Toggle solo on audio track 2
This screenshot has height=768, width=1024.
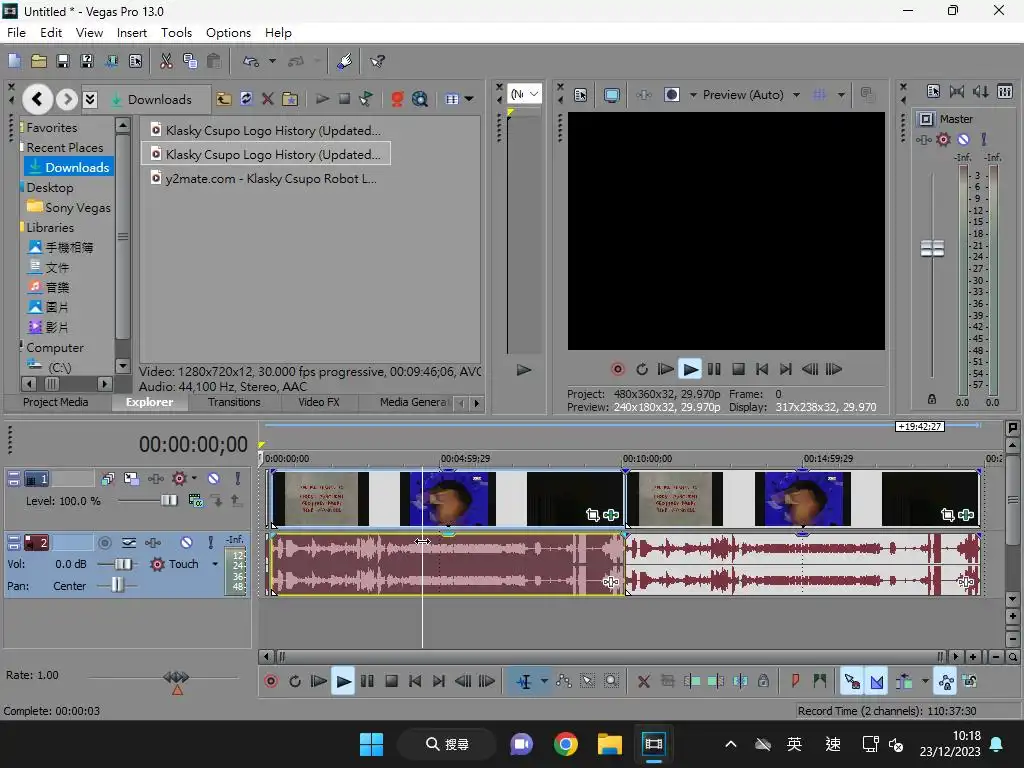[x=210, y=543]
